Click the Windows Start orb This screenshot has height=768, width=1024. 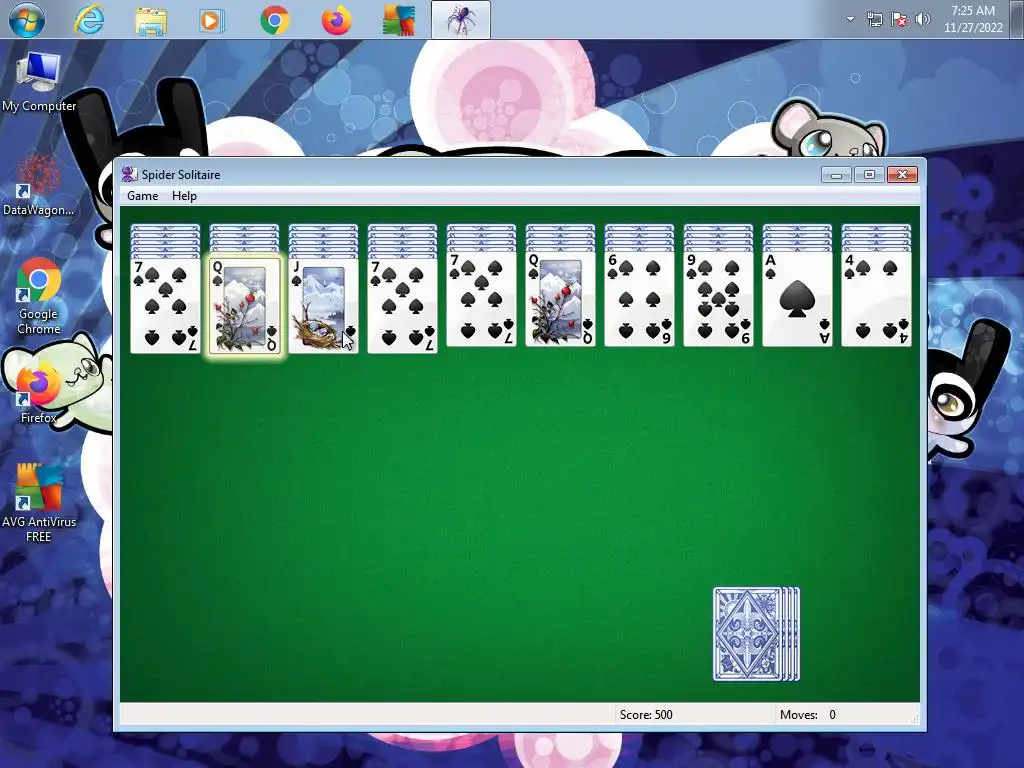(27, 20)
